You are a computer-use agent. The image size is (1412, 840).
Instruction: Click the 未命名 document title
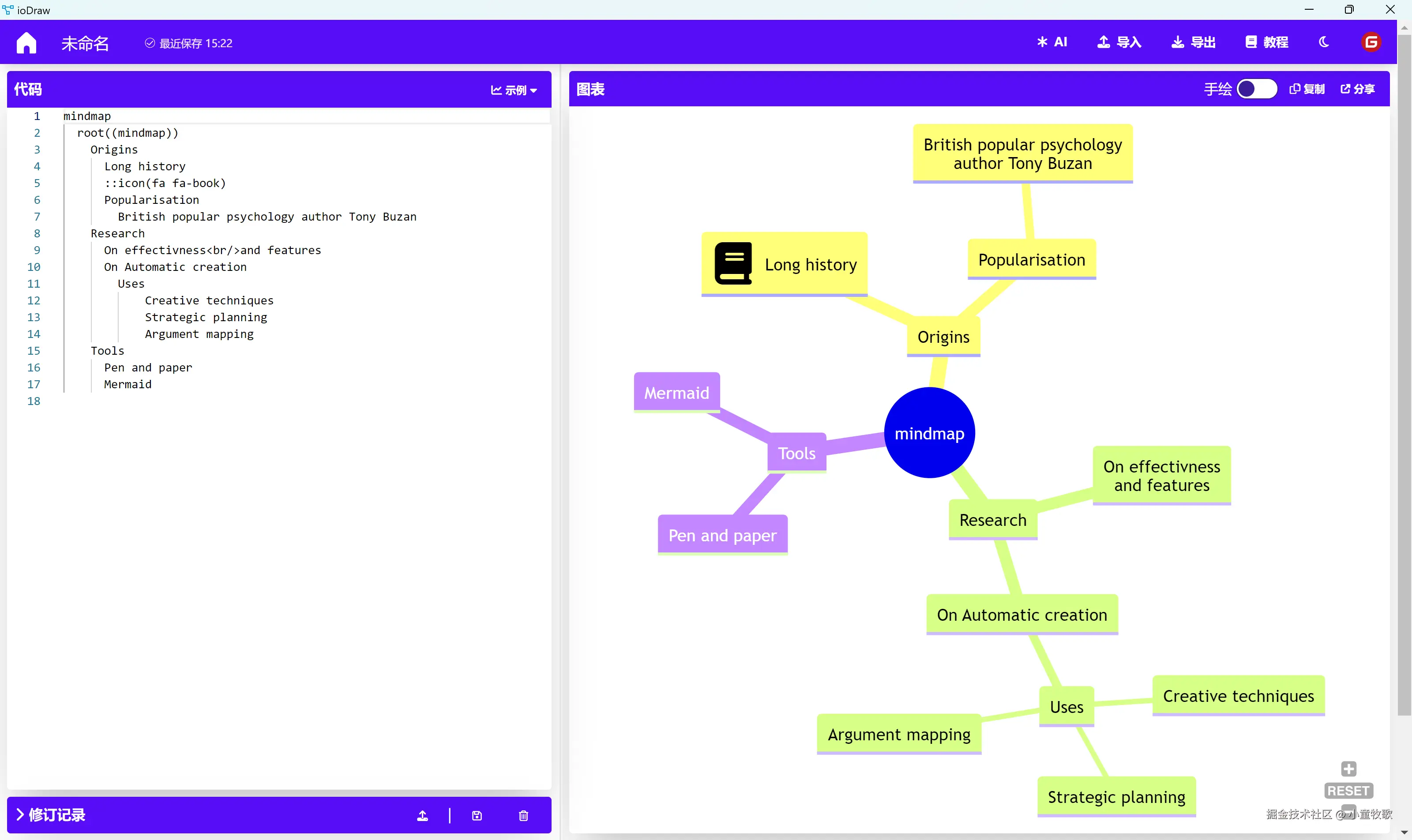pos(85,43)
